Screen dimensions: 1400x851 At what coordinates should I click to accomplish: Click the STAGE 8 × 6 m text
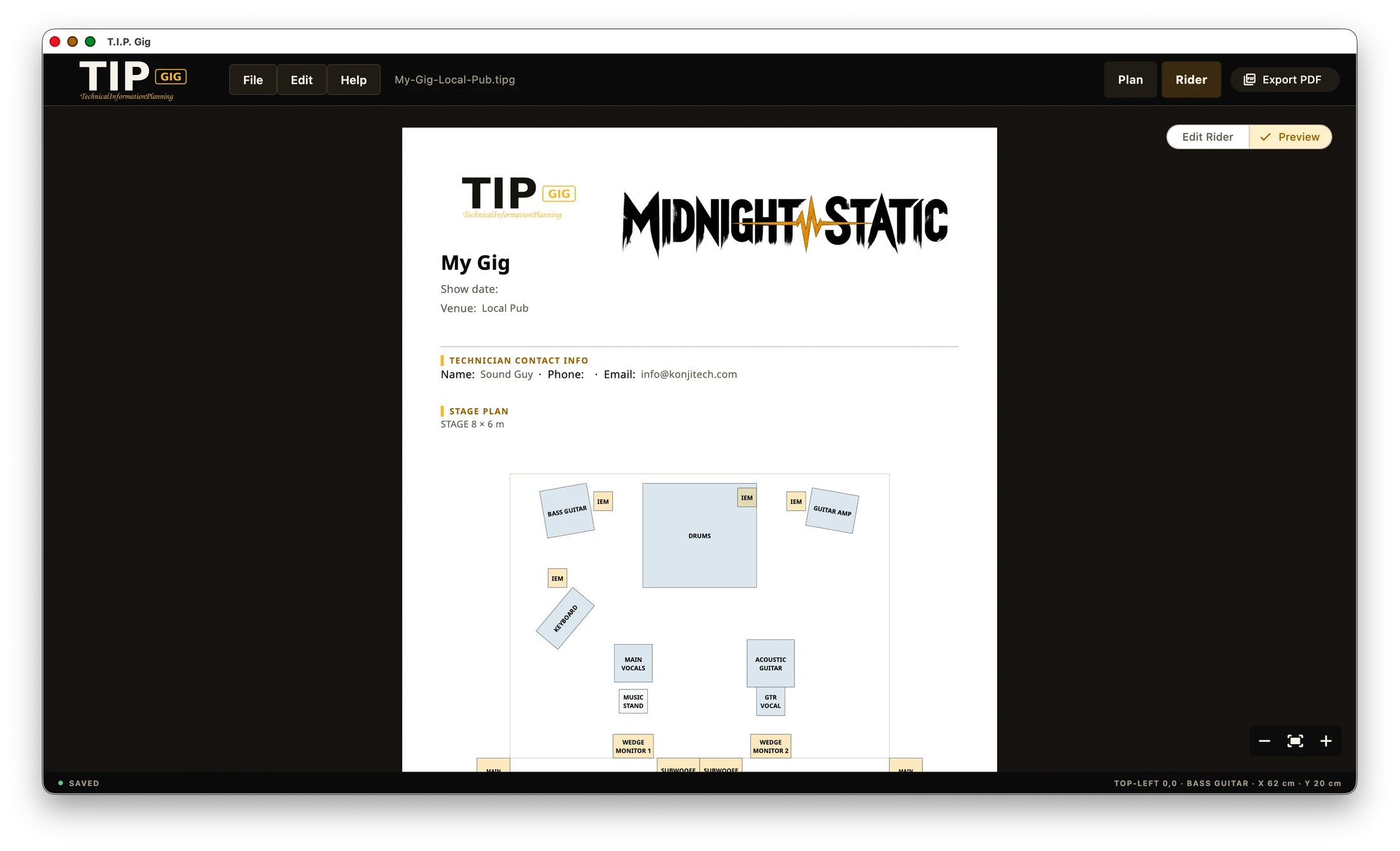[472, 424]
